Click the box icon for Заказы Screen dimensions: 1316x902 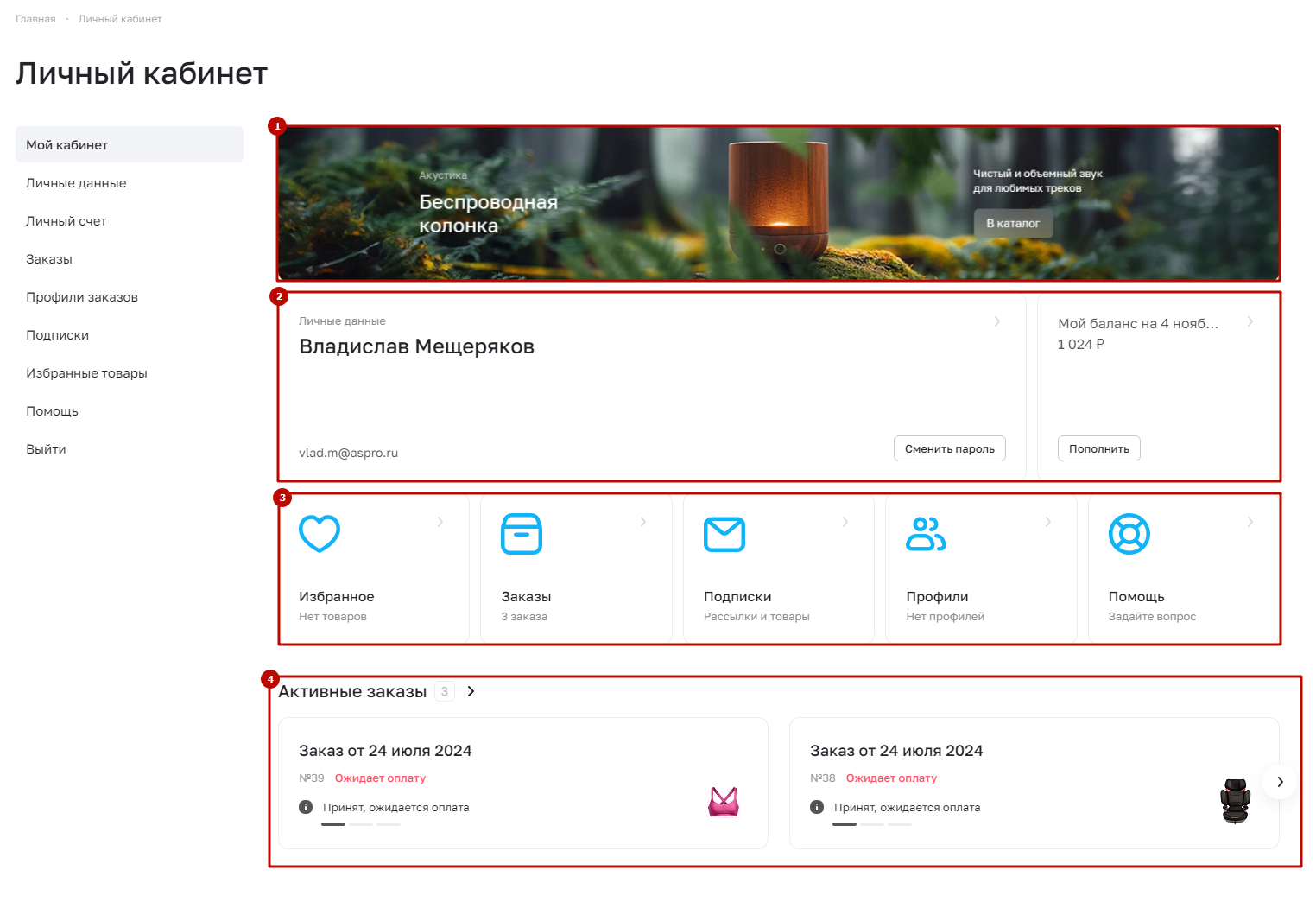(x=522, y=533)
